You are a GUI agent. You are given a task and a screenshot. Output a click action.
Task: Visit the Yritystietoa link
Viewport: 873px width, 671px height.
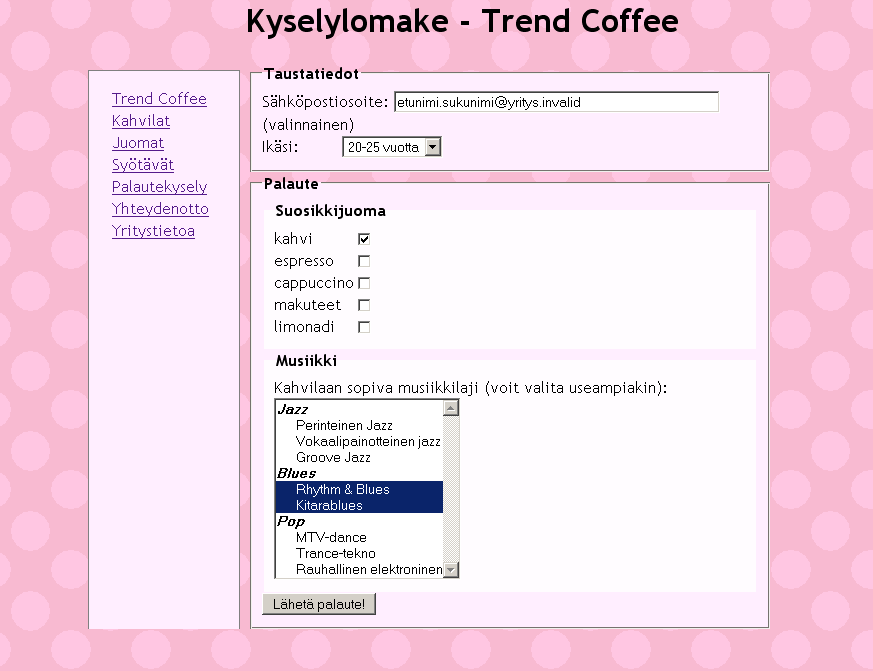(x=153, y=231)
